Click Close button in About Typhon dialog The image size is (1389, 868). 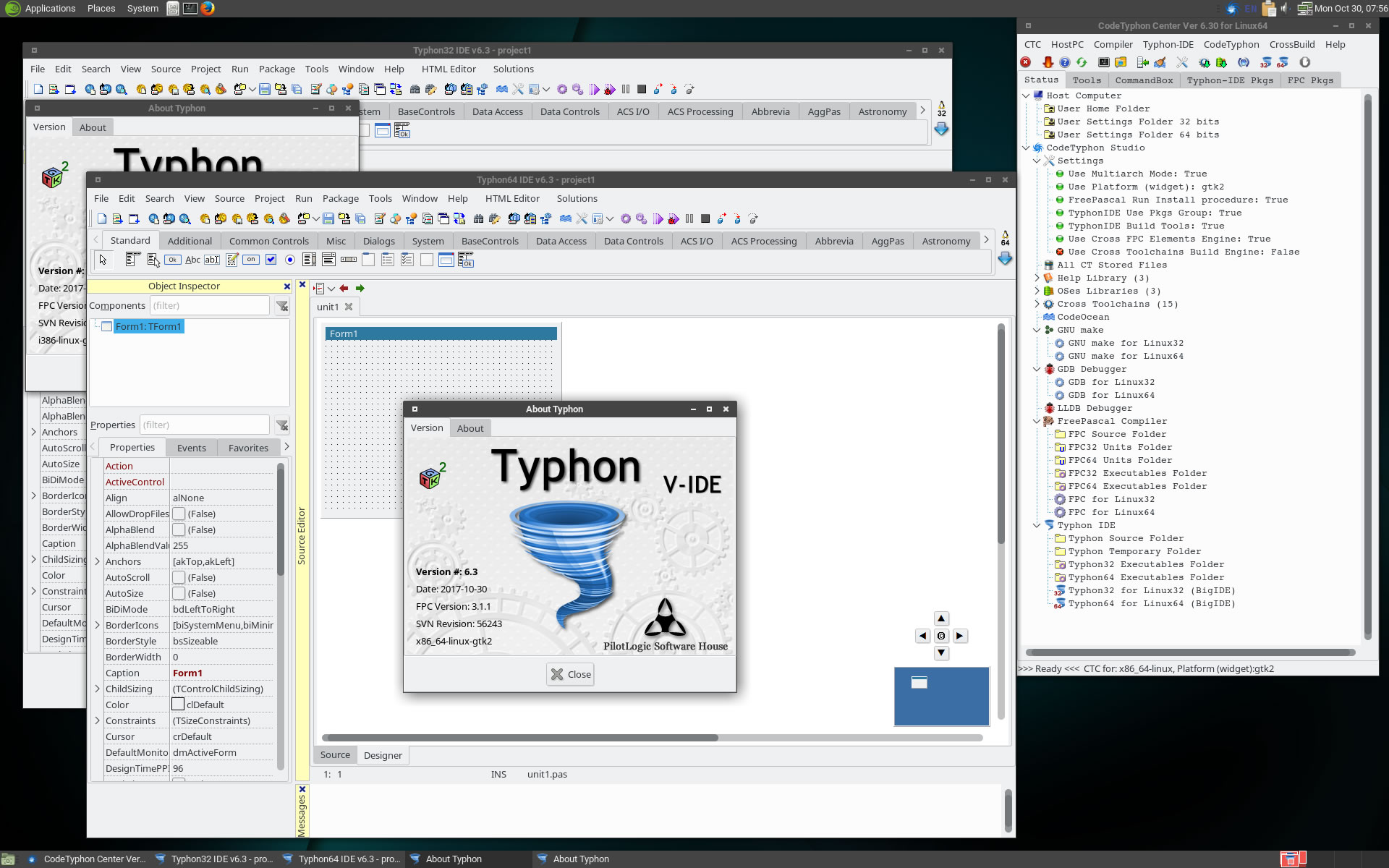tap(570, 674)
